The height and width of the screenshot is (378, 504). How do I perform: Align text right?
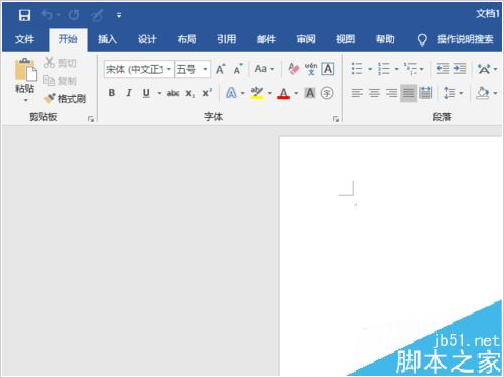point(391,93)
